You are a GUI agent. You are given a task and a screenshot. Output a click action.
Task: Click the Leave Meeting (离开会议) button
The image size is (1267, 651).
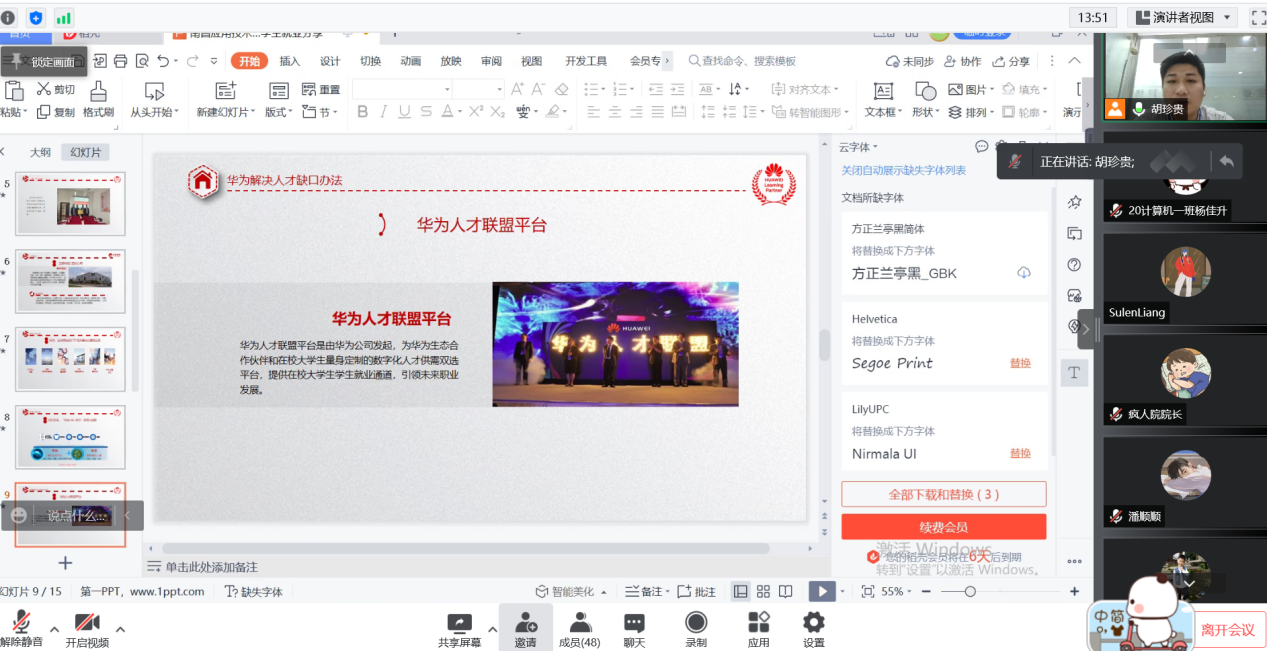(1227, 629)
